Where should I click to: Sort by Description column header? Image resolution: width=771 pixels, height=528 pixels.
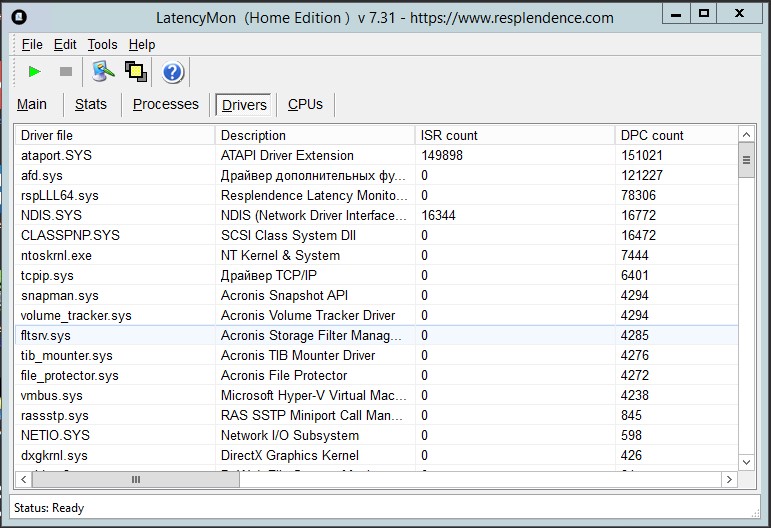[315, 135]
